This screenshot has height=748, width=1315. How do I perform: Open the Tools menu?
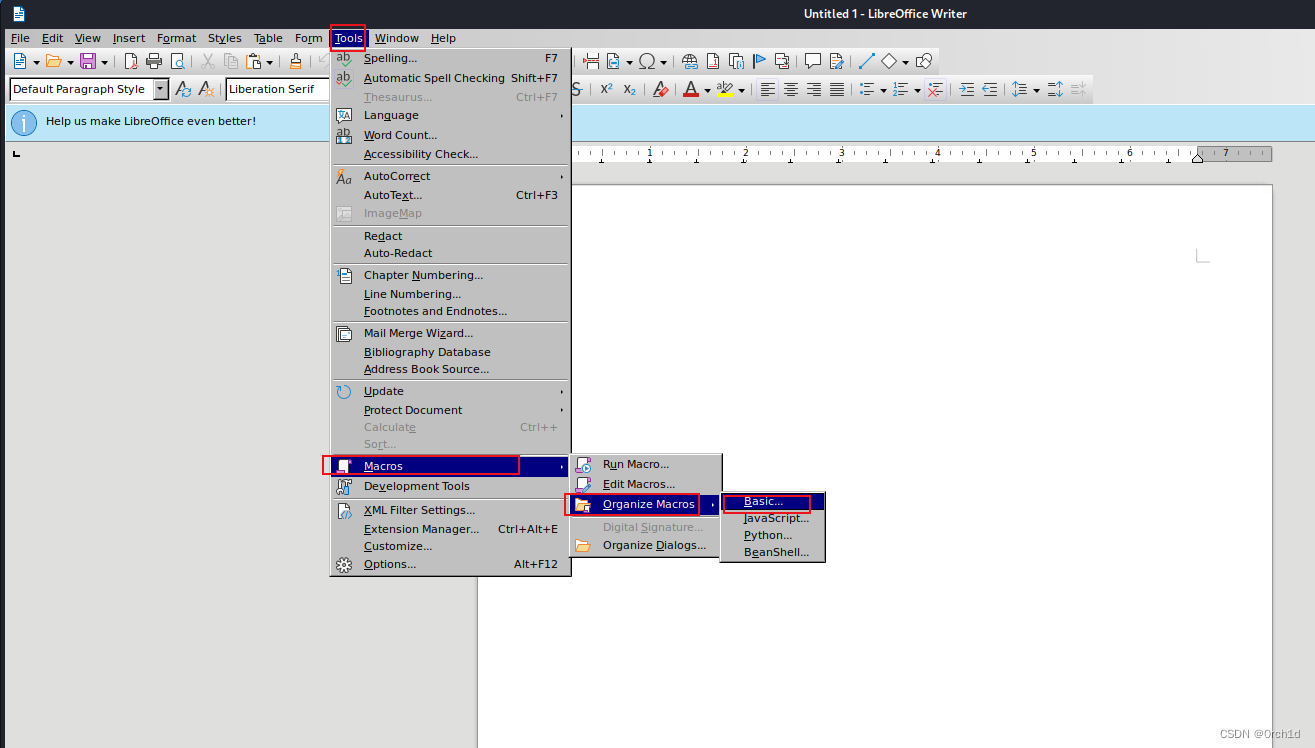coord(348,38)
